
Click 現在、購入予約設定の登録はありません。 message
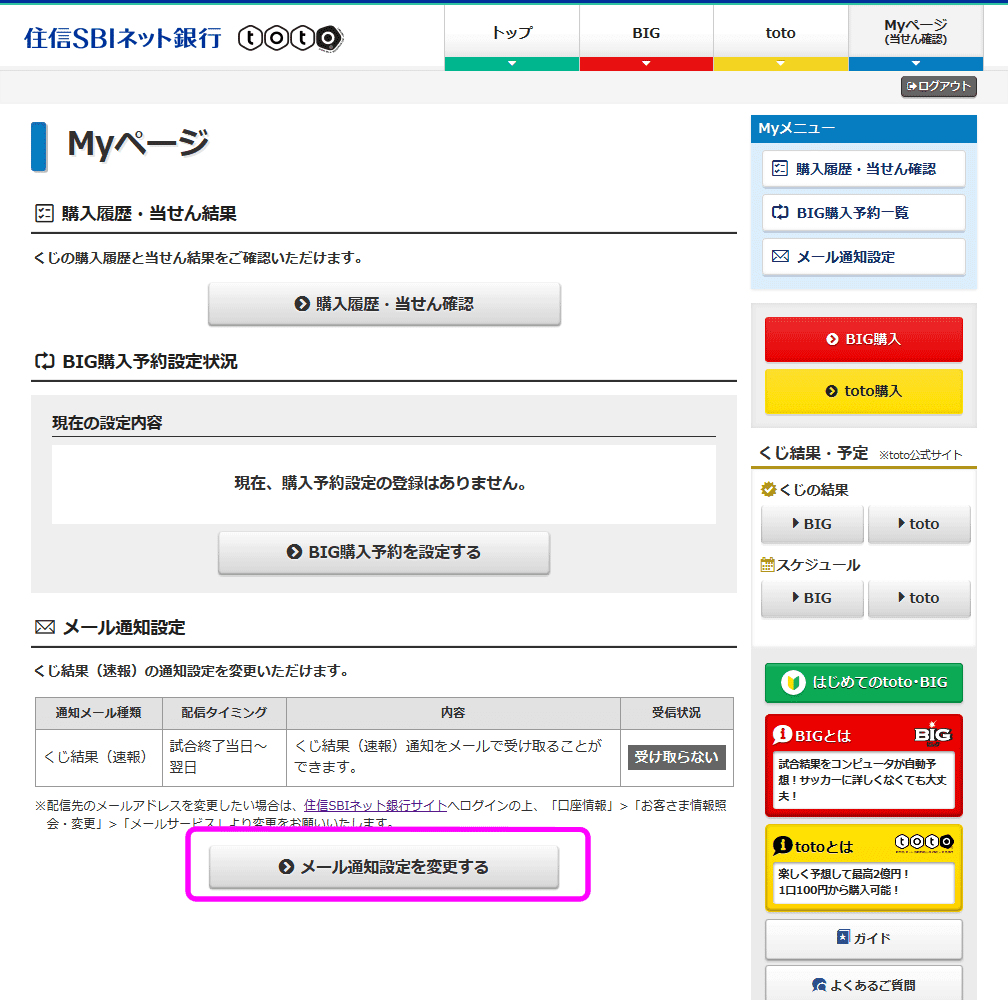tap(382, 483)
